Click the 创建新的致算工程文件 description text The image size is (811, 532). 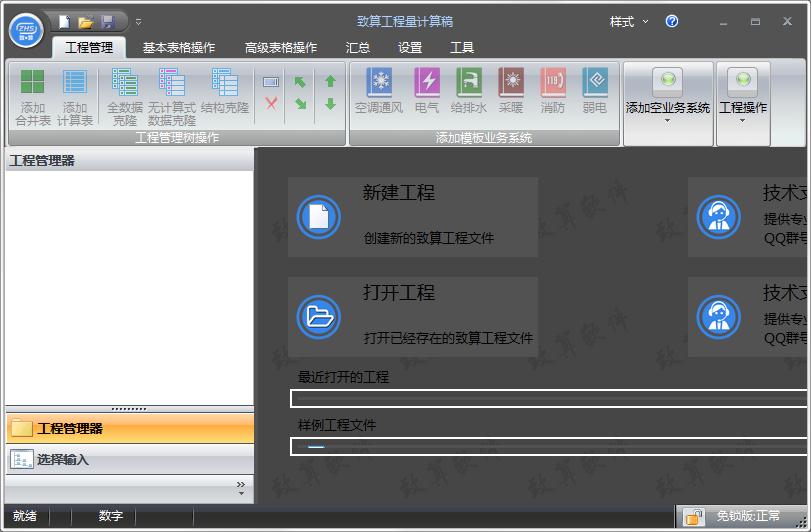point(428,238)
